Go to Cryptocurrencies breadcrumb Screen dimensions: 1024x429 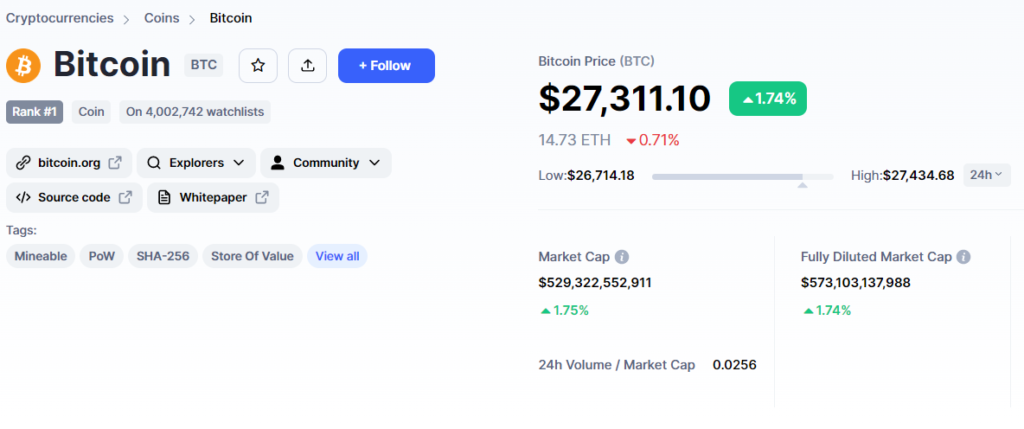(x=59, y=18)
